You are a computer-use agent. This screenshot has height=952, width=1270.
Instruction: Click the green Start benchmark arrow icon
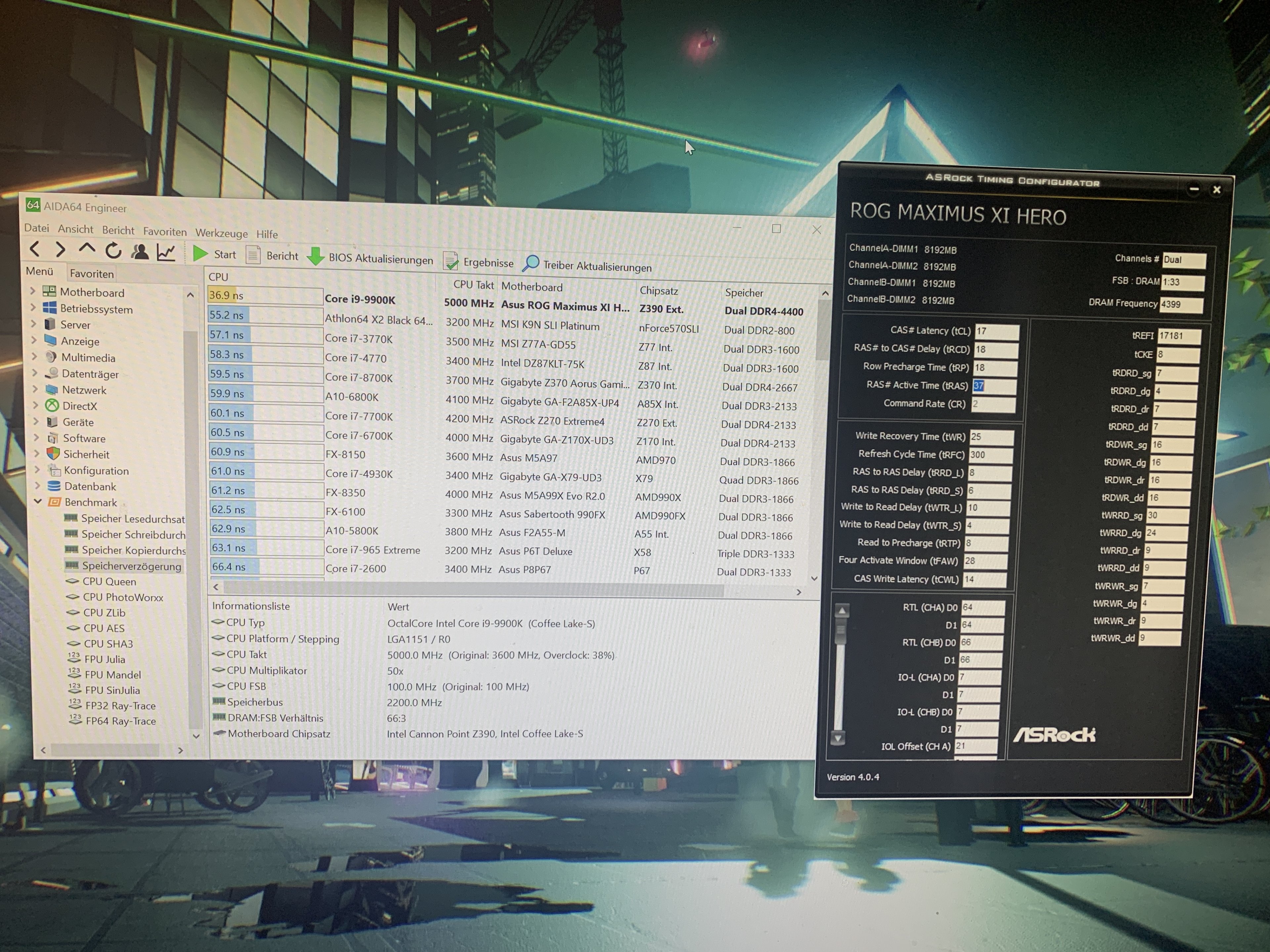(200, 253)
